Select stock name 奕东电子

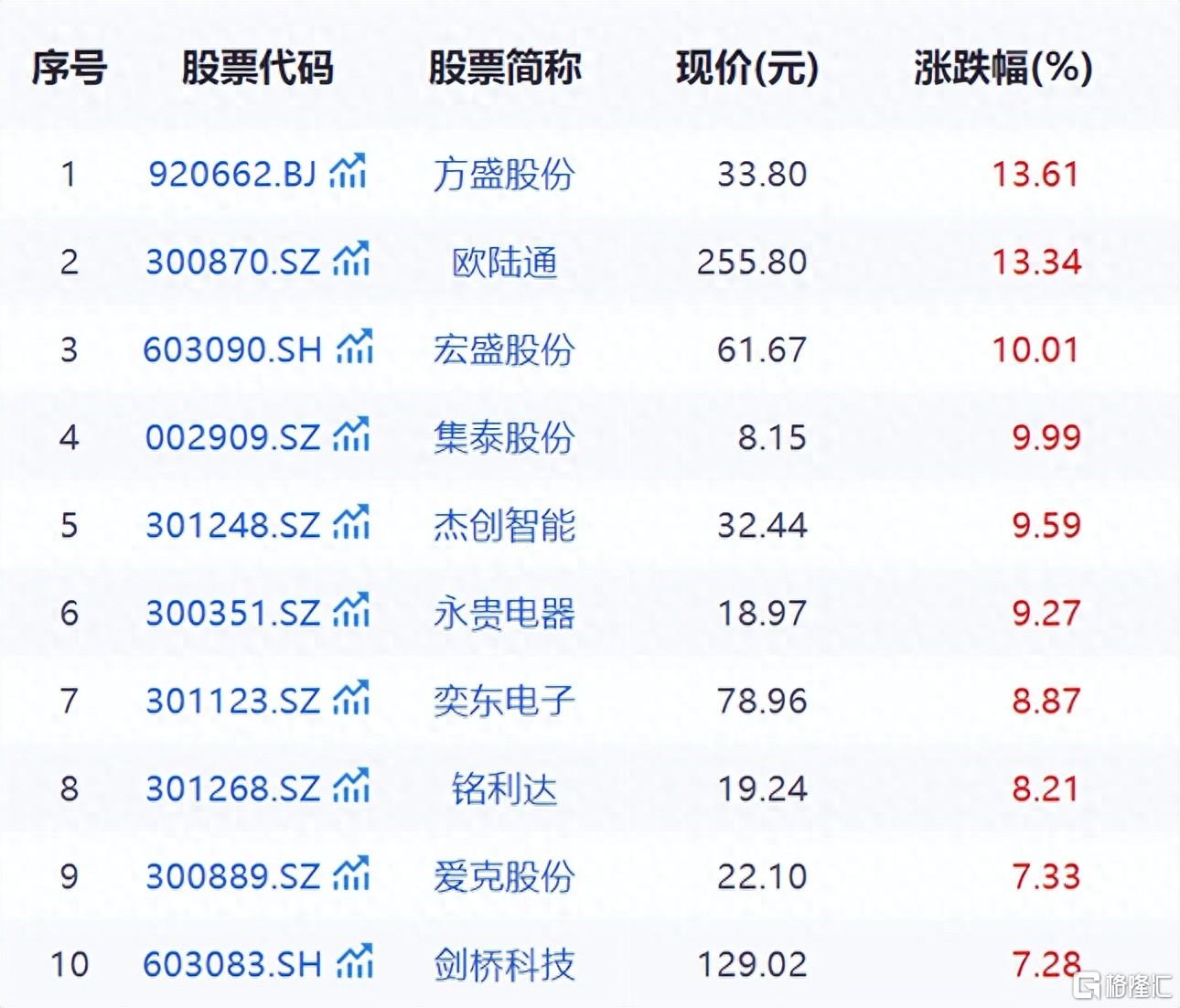pos(504,702)
